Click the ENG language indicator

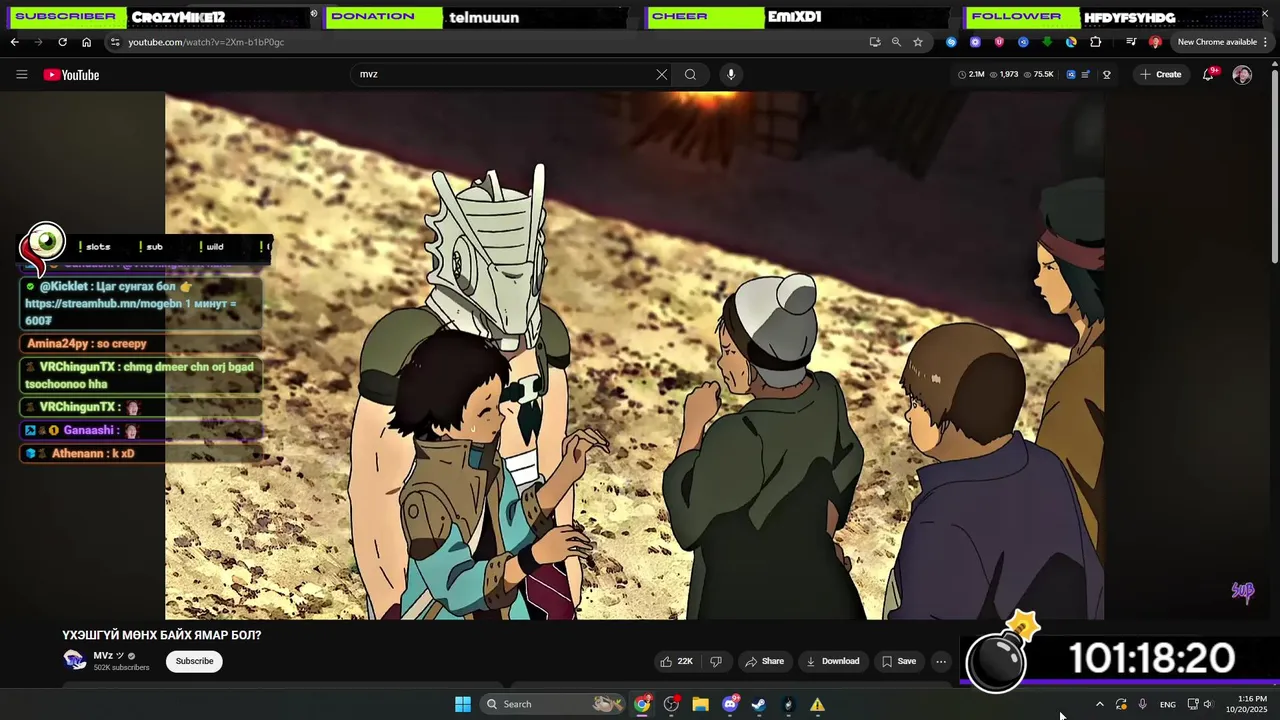pyautogui.click(x=1167, y=704)
